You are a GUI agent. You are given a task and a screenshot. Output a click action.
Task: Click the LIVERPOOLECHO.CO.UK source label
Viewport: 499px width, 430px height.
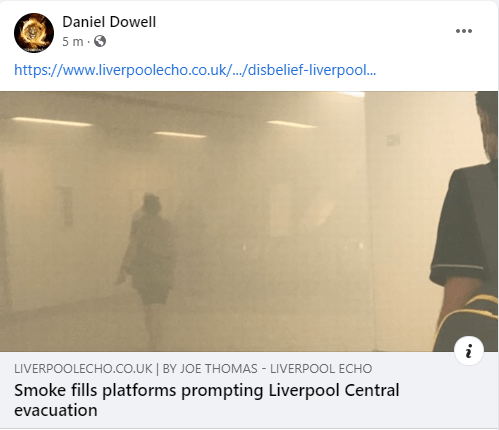(83, 369)
